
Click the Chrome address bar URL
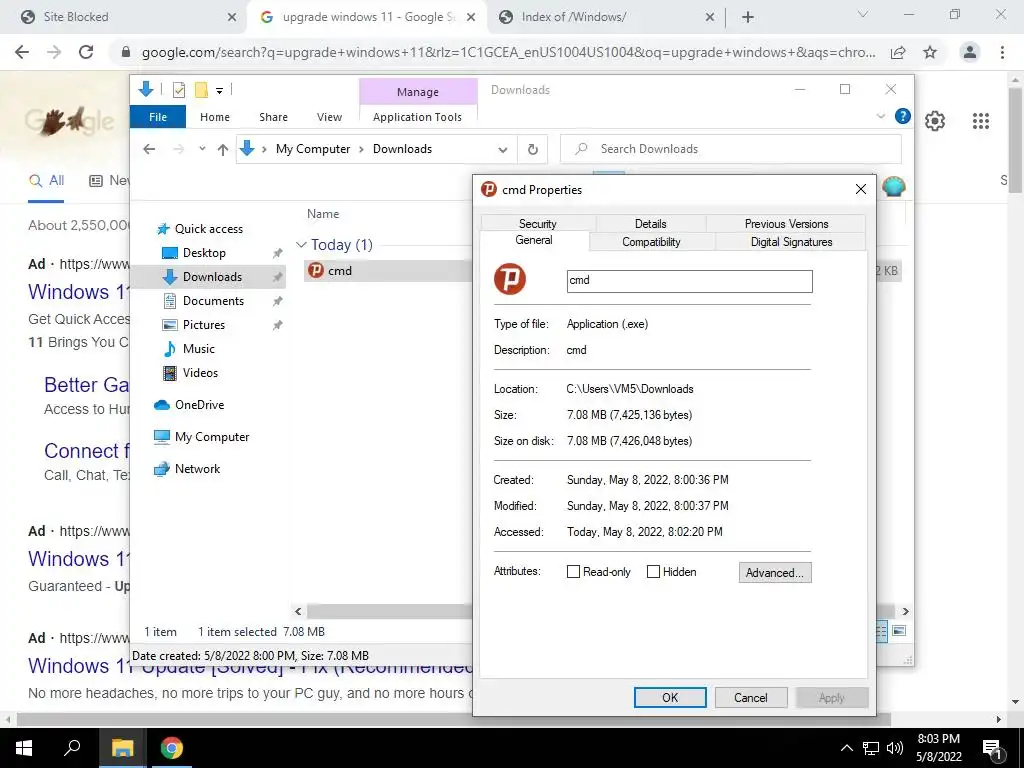508,52
